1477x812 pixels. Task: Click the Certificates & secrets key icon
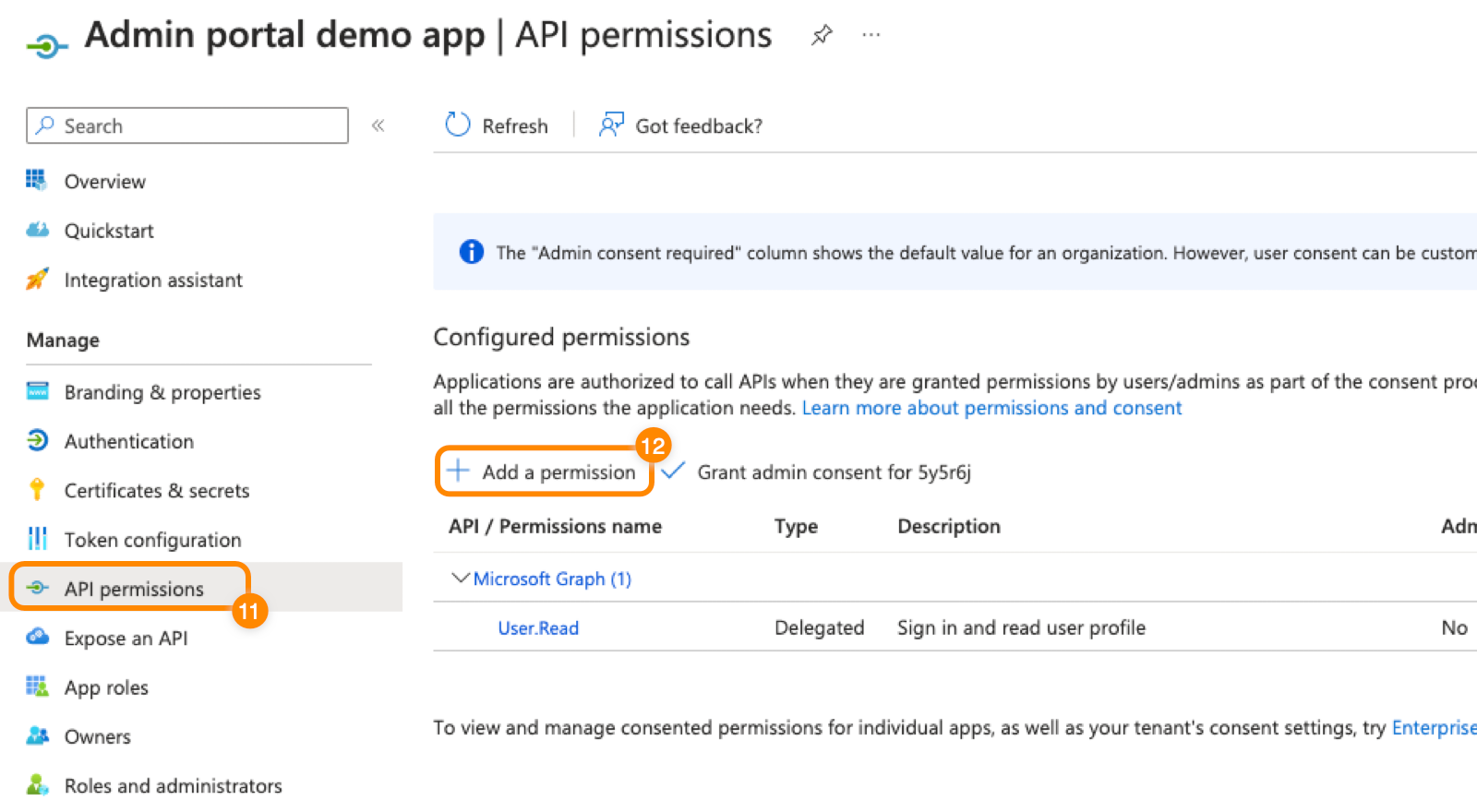37,489
